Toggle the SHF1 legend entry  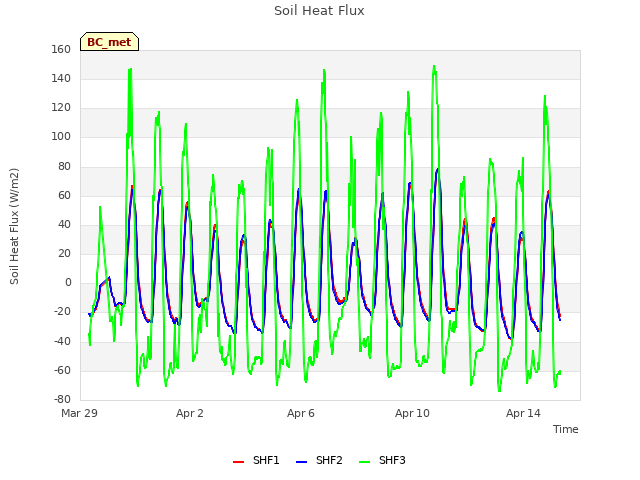click(x=256, y=460)
